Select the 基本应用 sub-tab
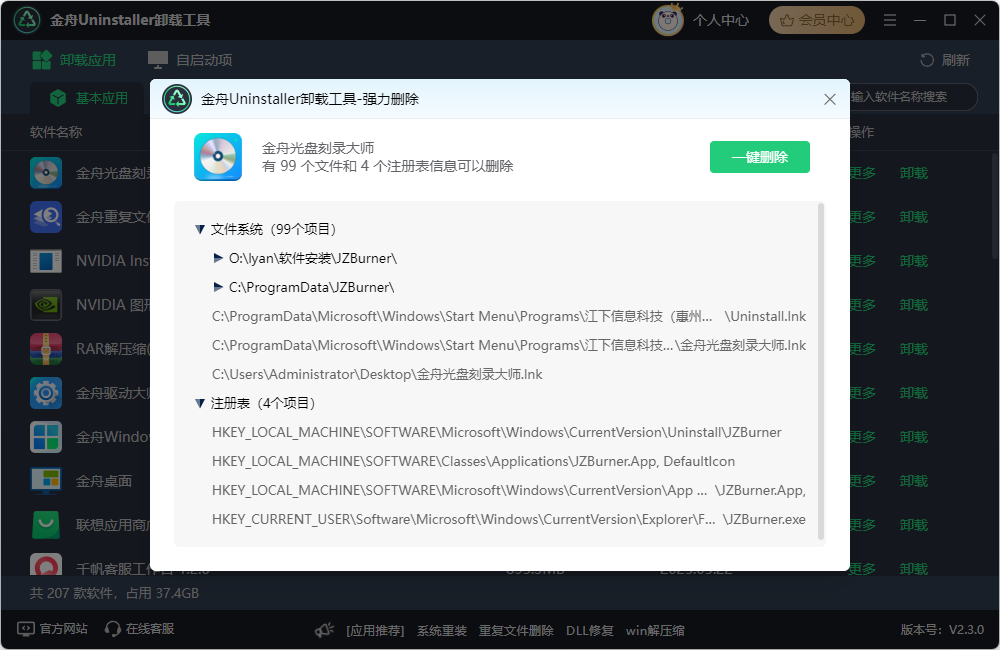 (x=89, y=98)
